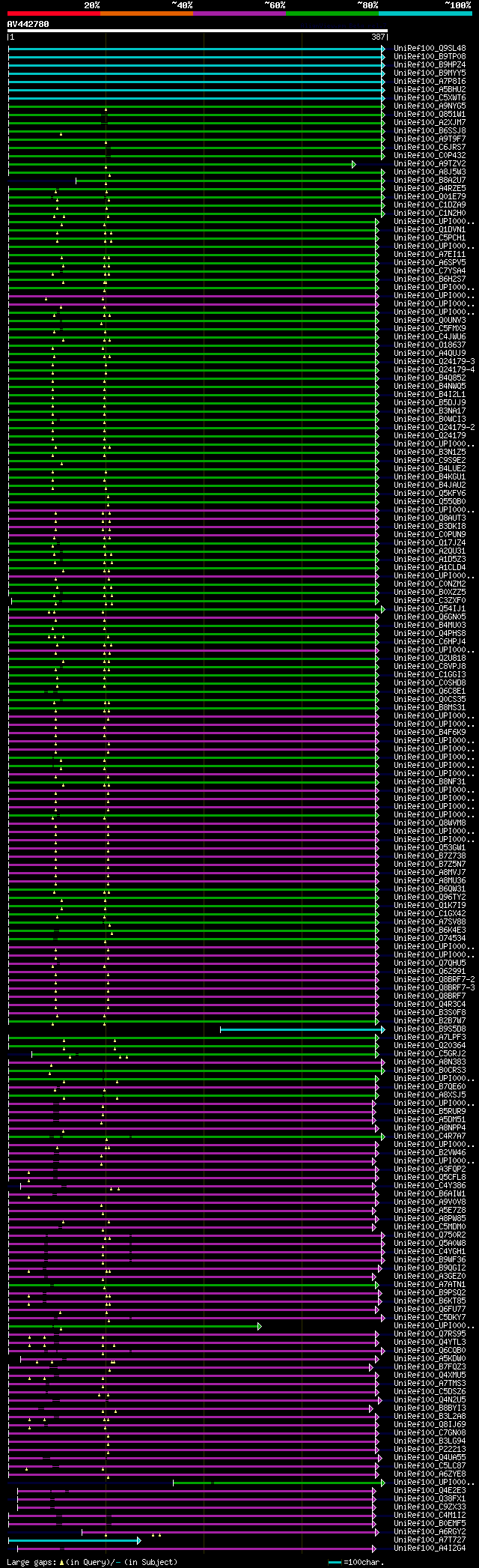This screenshot has width=479, height=1568.
Task: Select label UniRef100_B8NF31
Action: pyautogui.click(x=430, y=782)
